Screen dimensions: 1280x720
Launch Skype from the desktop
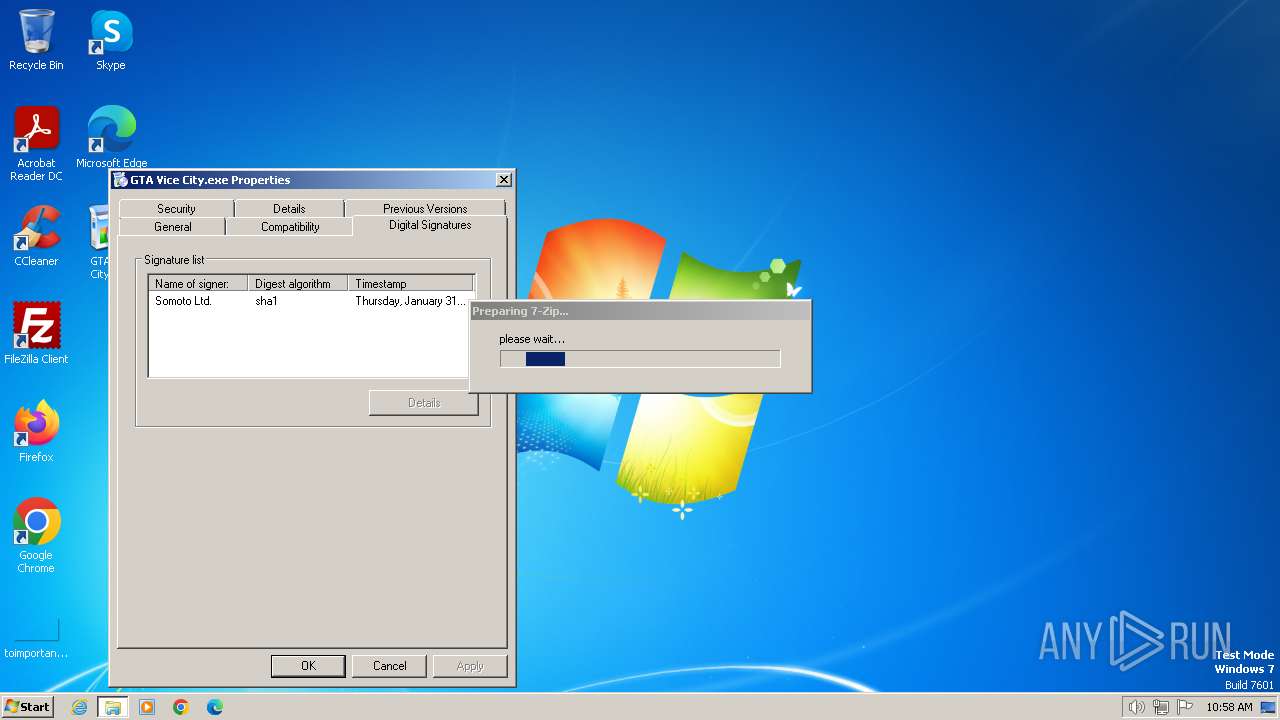point(110,40)
